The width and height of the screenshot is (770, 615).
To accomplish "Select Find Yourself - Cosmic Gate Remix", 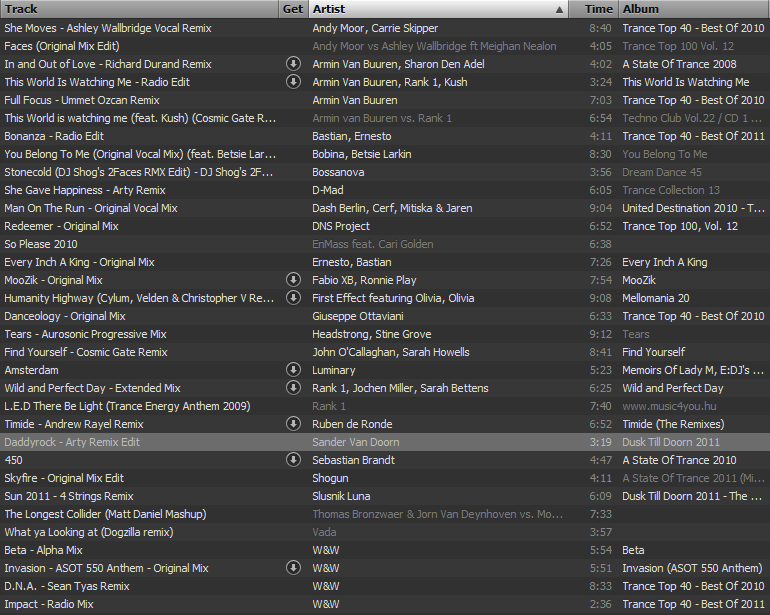I will (x=86, y=352).
